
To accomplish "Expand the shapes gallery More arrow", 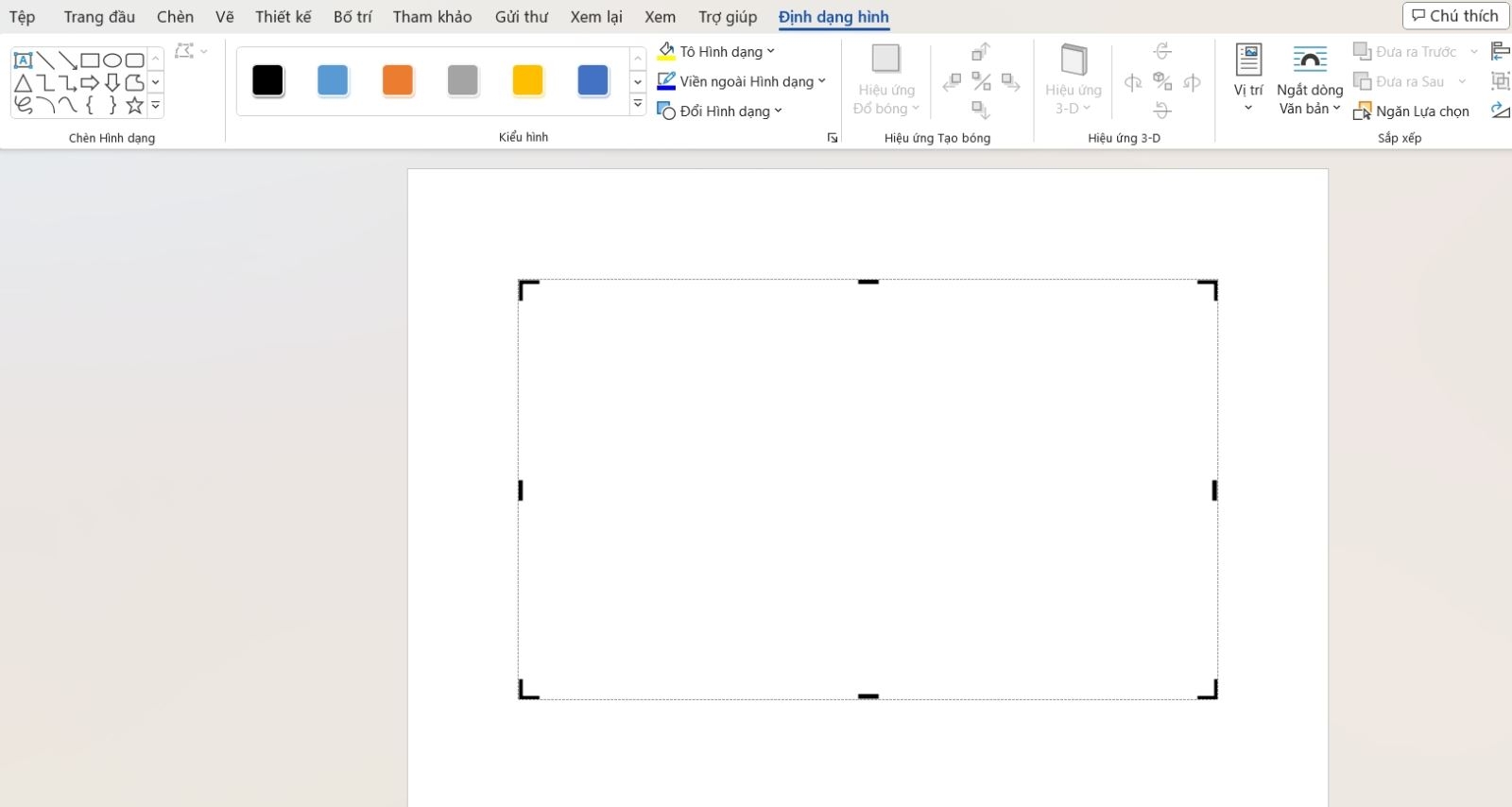I will tap(156, 106).
